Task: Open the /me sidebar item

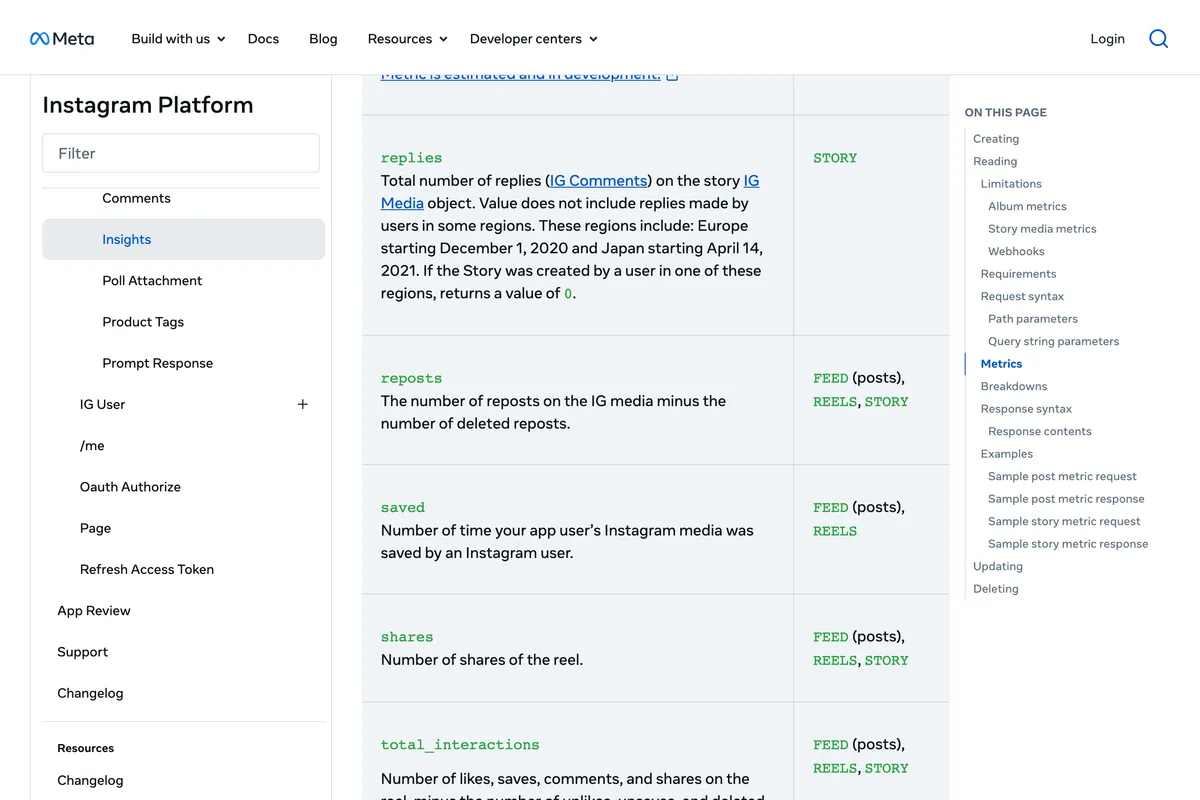Action: click(x=92, y=445)
